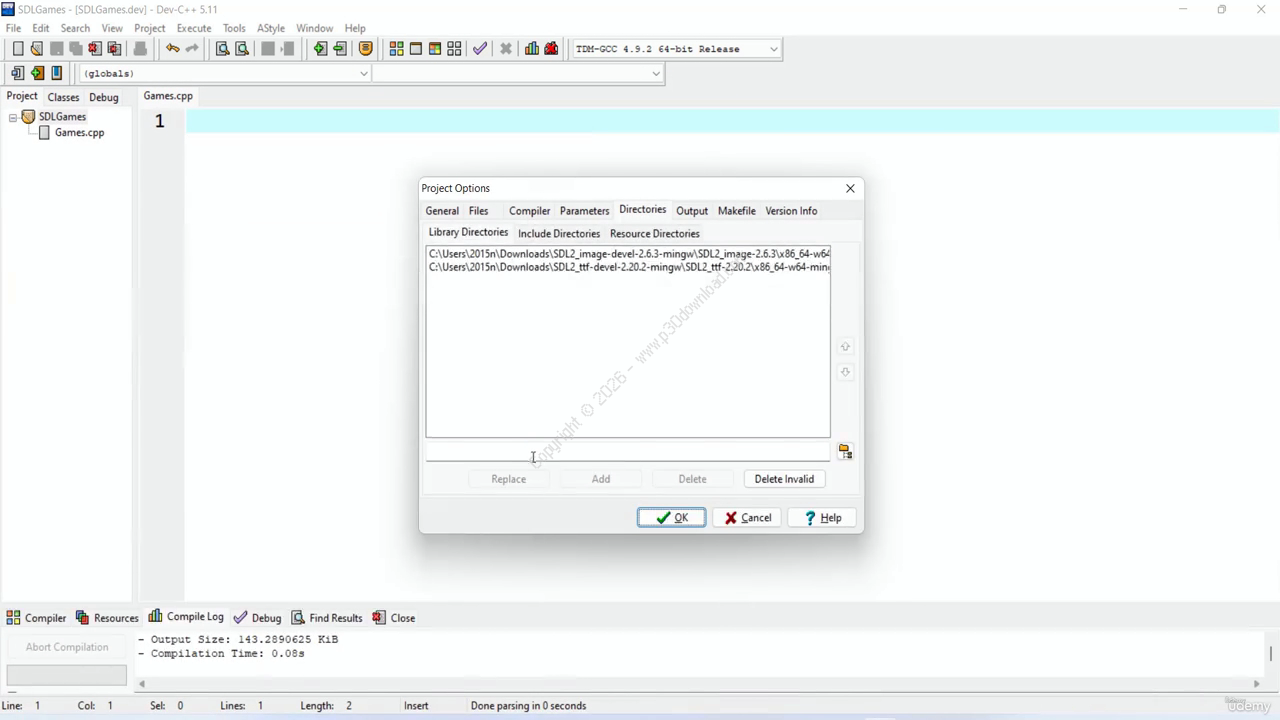Click the Replace icon beside Find
Screen dimensions: 1280x720
(x=242, y=48)
